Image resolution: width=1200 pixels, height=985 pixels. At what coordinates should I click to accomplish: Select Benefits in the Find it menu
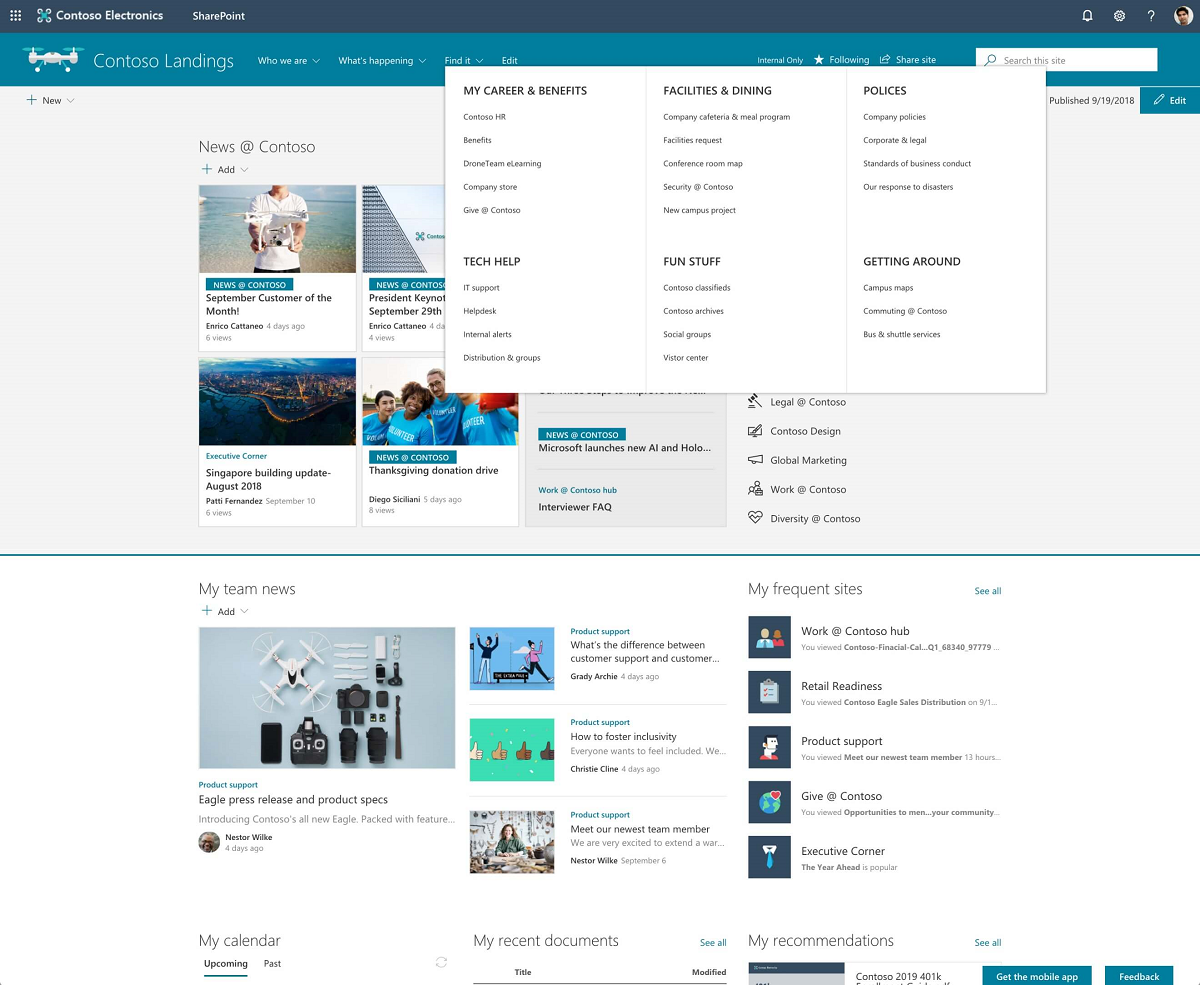pos(477,140)
